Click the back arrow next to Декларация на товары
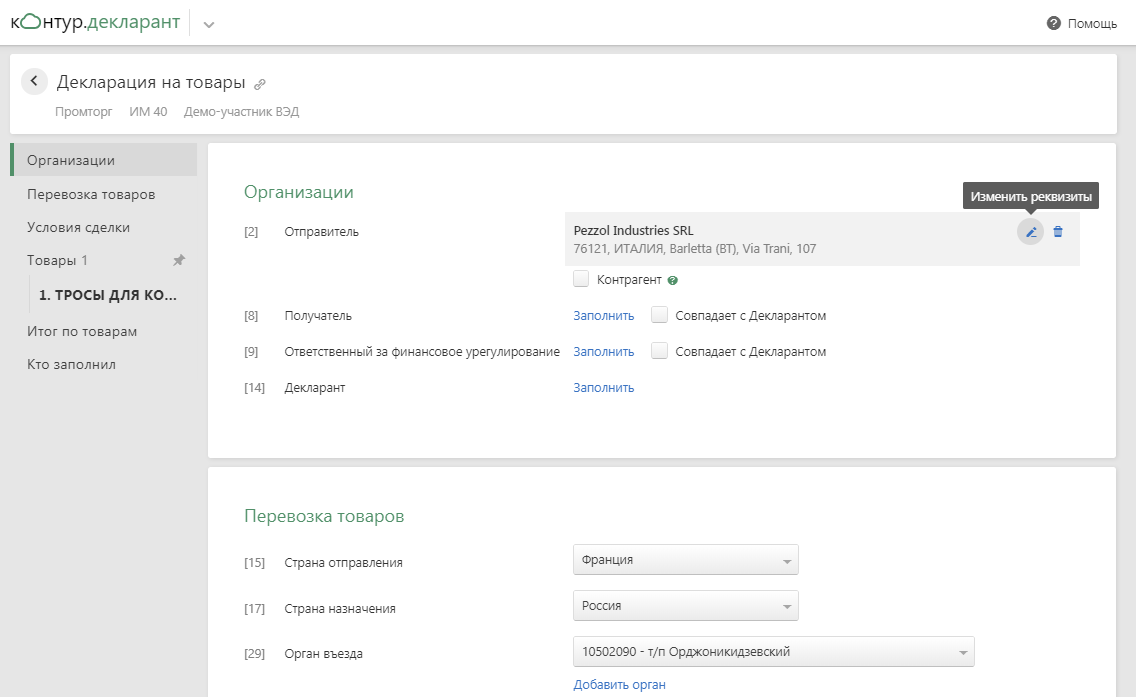 pos(34,81)
